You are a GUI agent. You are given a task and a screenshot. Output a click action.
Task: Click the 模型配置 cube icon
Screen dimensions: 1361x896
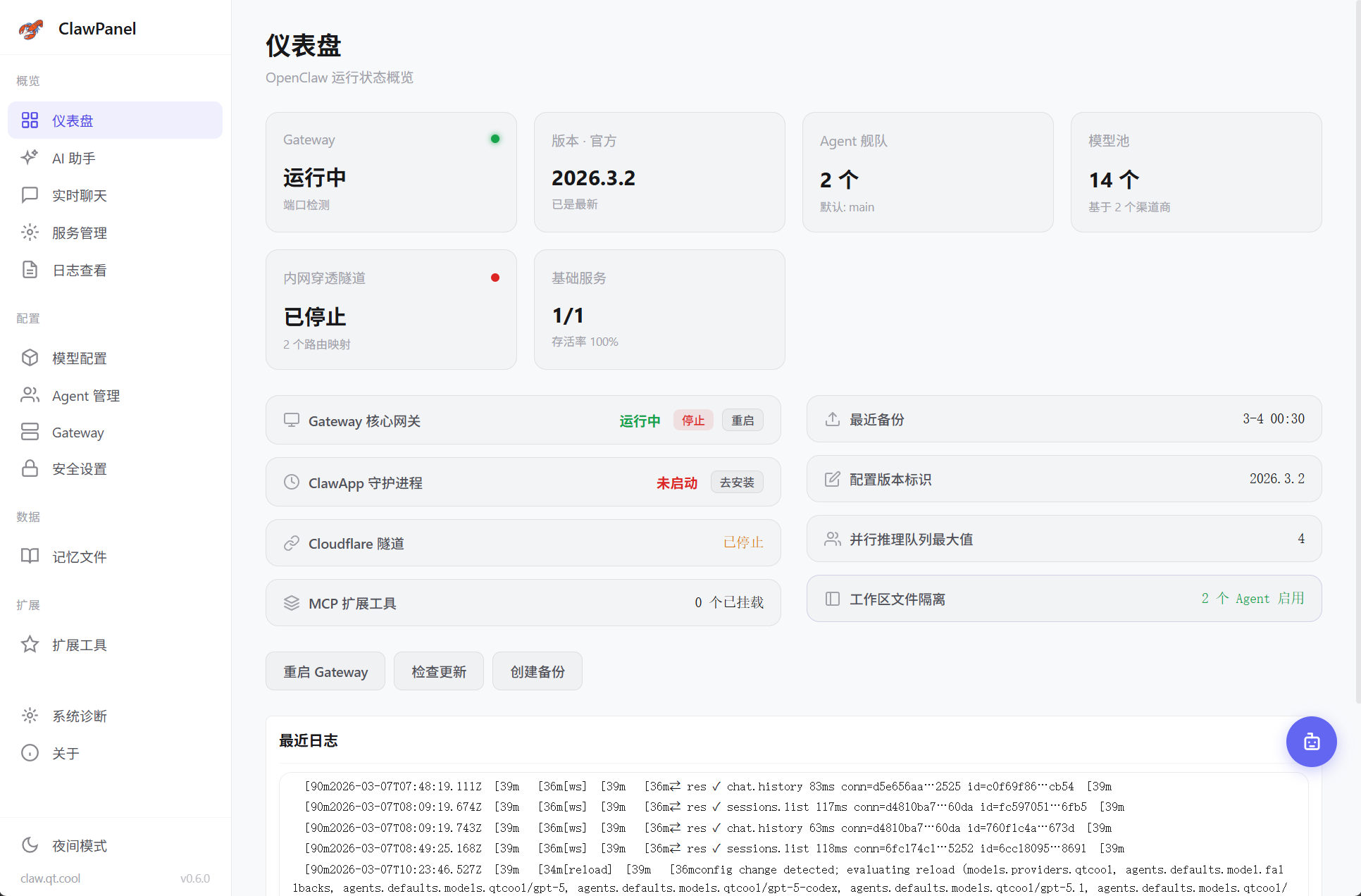tap(30, 358)
